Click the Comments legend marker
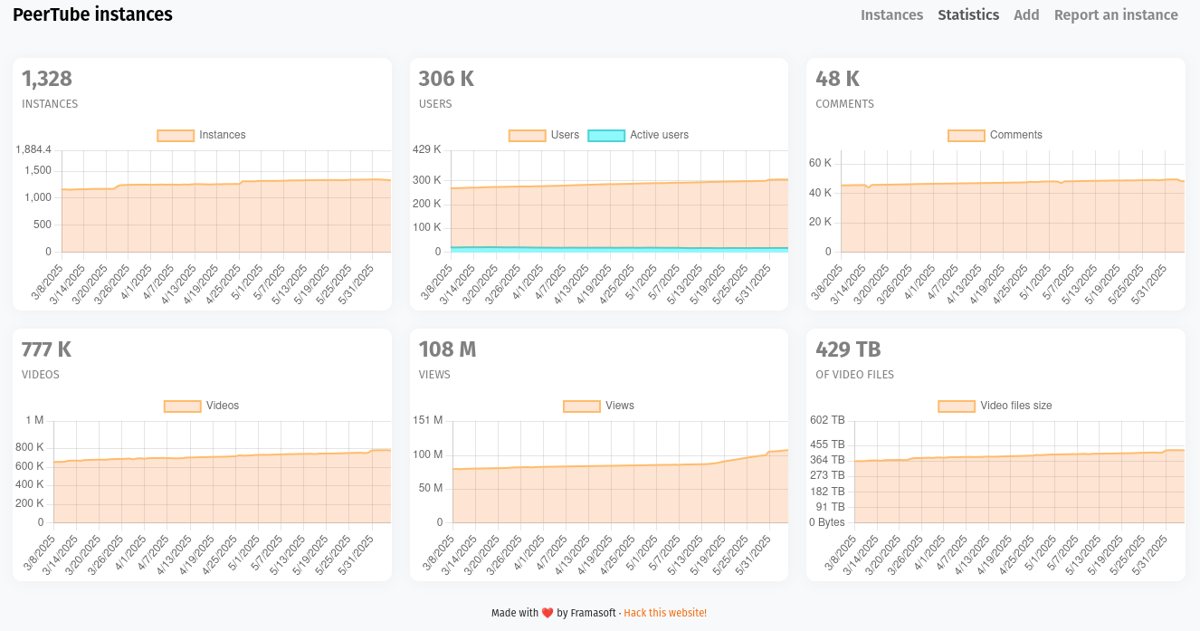Viewport: 1200px width, 631px height. pyautogui.click(x=965, y=135)
